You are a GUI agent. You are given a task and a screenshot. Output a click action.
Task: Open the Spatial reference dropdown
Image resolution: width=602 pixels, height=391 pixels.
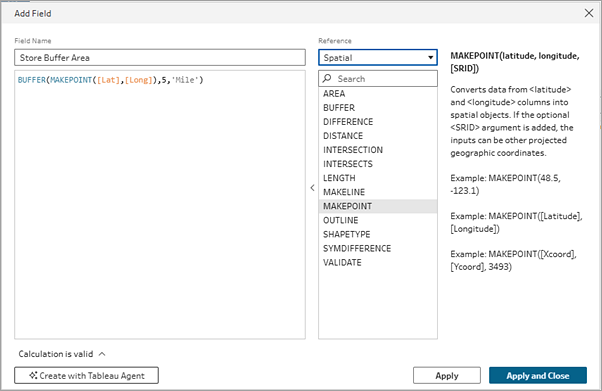[x=378, y=58]
